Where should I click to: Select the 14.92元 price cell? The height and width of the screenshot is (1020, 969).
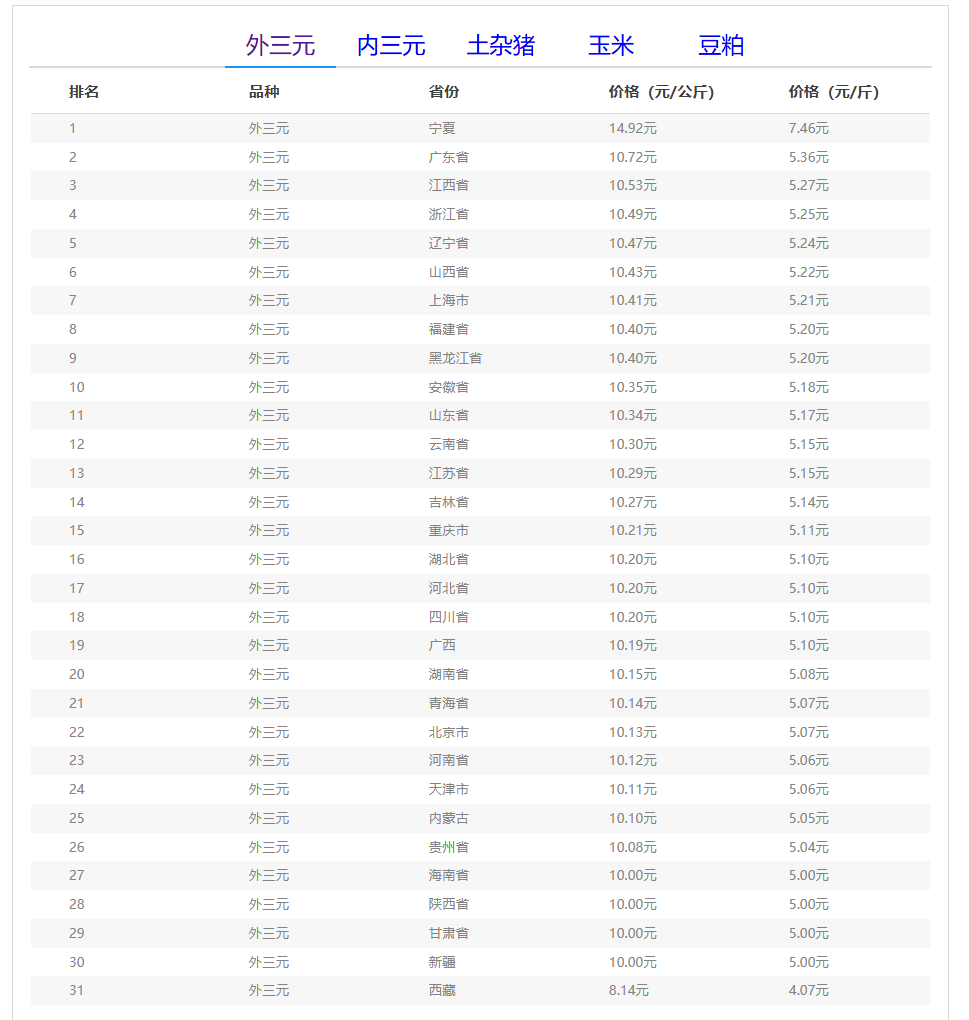[x=633, y=128]
